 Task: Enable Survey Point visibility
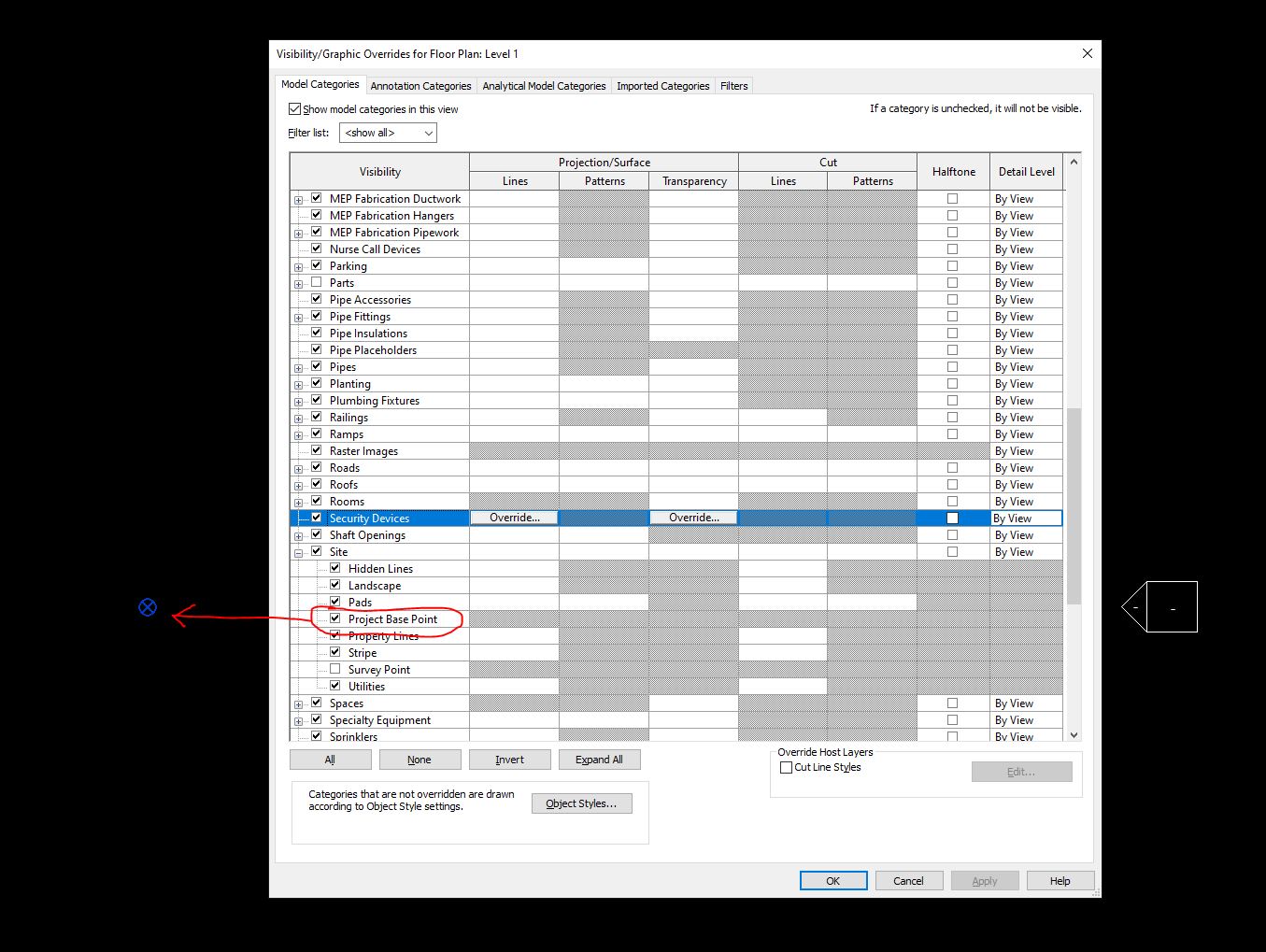point(334,669)
